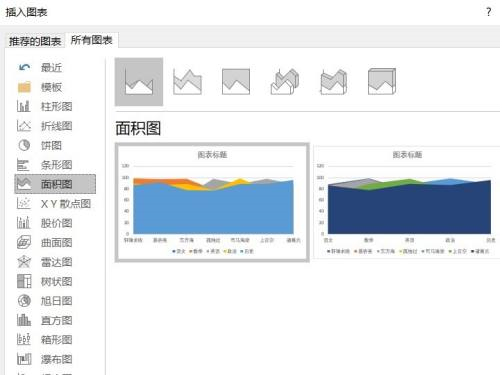
Task: Pick the 3-D stacked area subtype
Action: tap(333, 82)
